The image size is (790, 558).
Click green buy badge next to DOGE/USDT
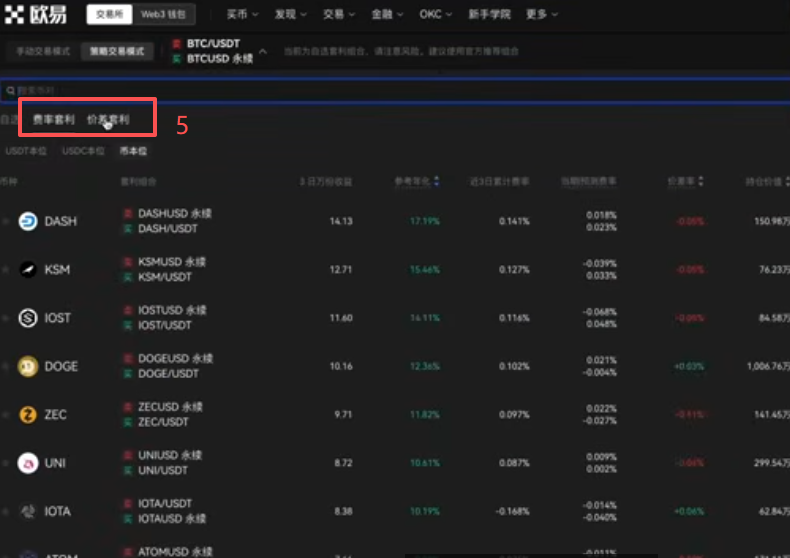point(128,374)
